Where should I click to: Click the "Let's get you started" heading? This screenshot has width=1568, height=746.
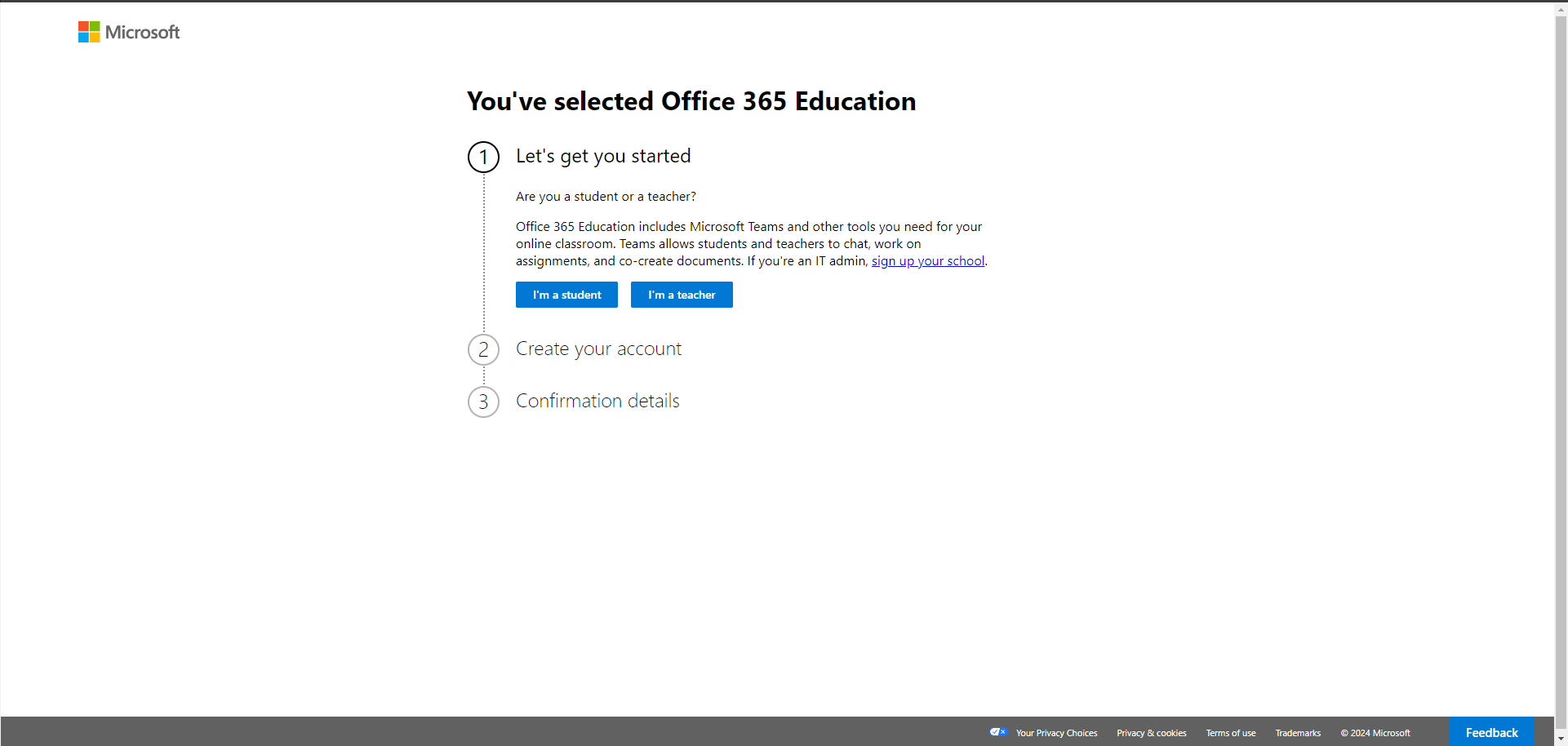[603, 156]
